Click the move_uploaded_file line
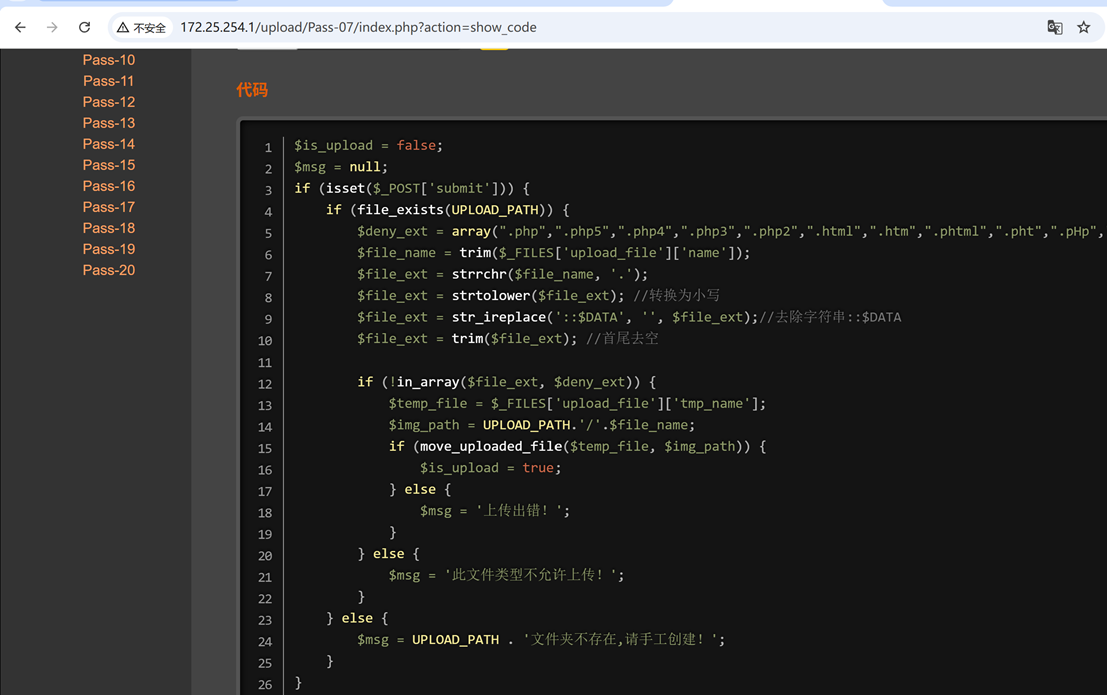The width and height of the screenshot is (1107, 695). [577, 446]
